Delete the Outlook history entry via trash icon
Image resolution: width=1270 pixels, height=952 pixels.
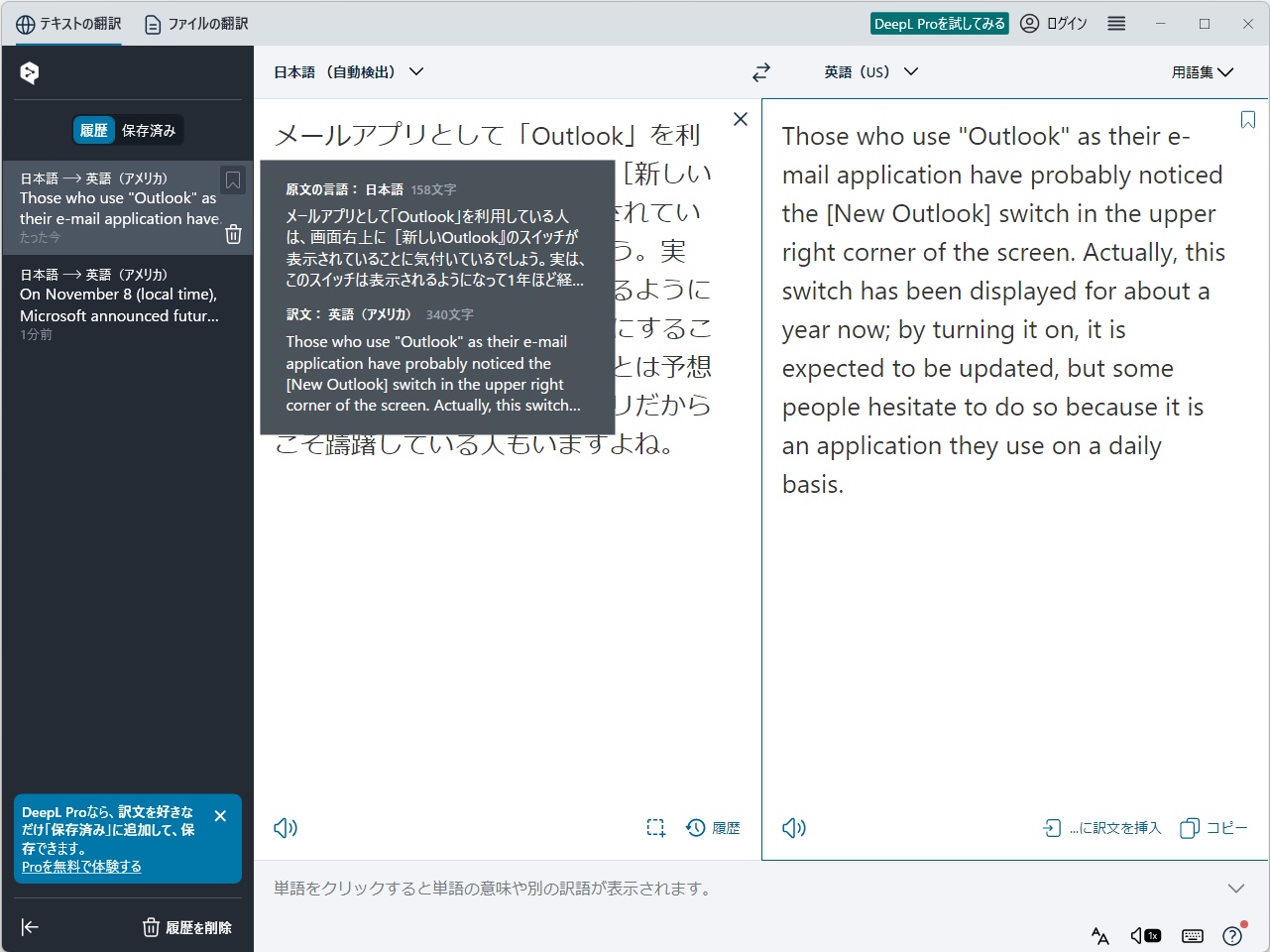[x=233, y=234]
